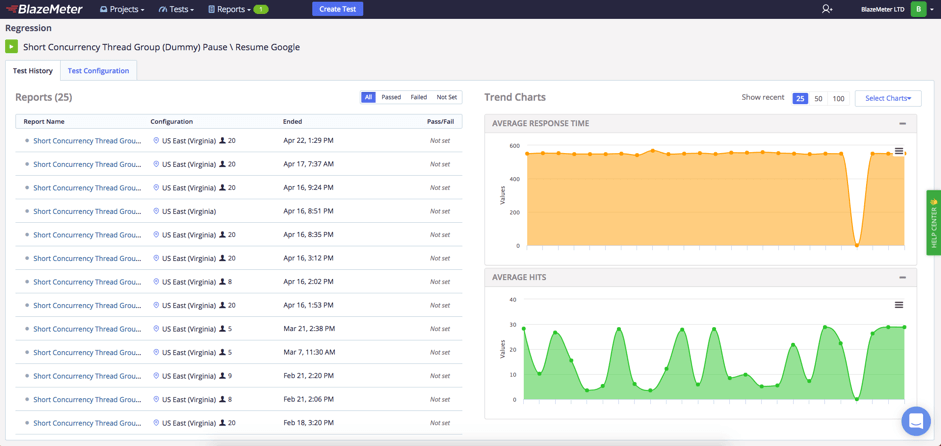Filter reports by Failed

pyautogui.click(x=419, y=97)
